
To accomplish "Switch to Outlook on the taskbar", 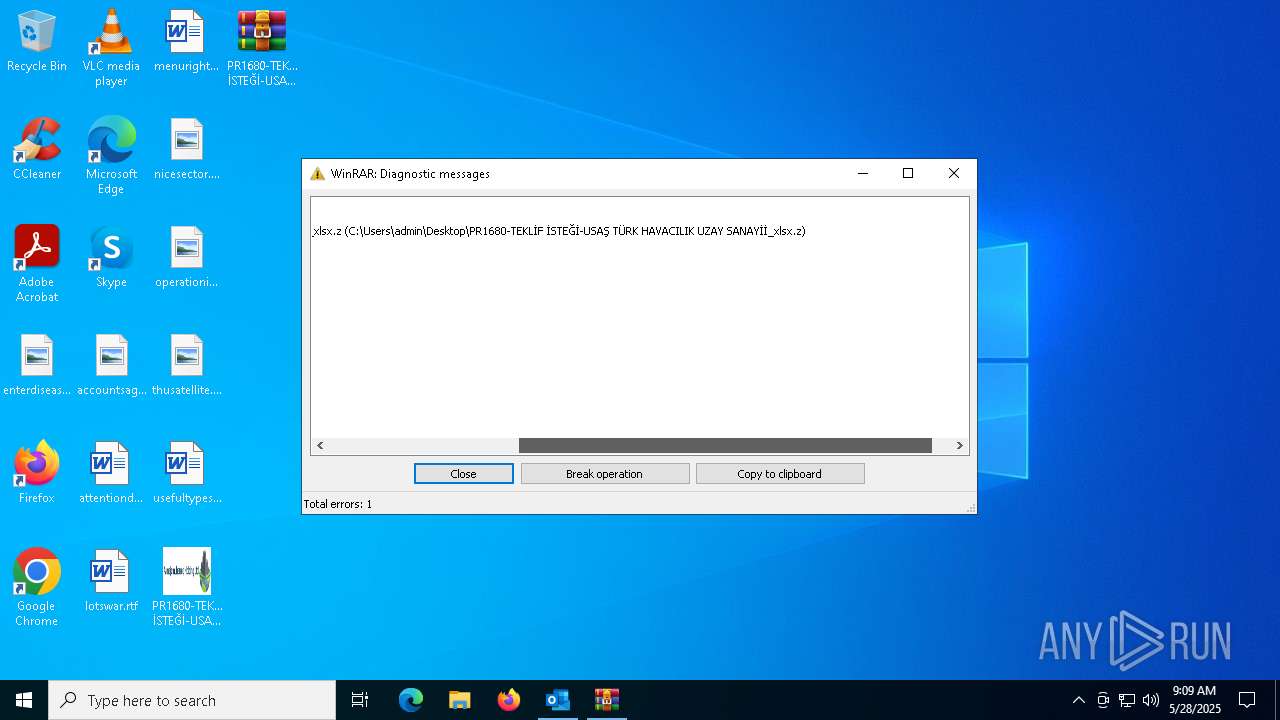I will (558, 700).
